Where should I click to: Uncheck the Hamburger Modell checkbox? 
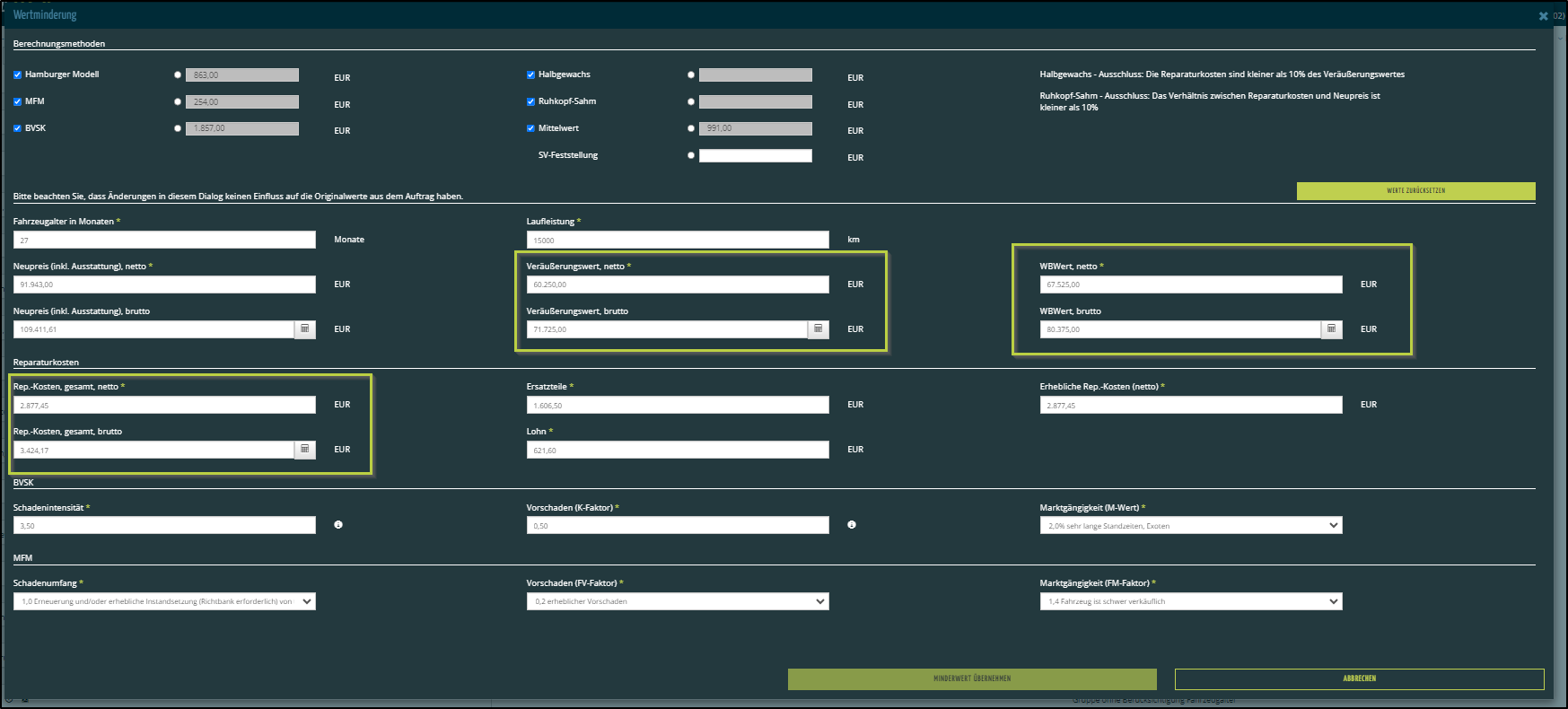[18, 75]
